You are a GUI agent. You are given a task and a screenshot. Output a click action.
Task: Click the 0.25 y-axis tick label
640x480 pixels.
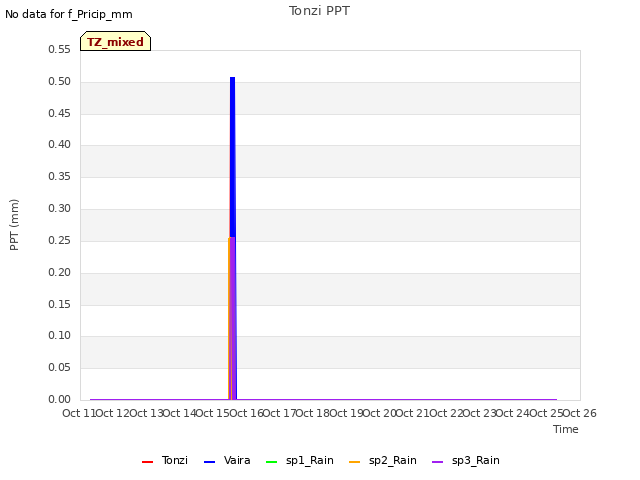[x=59, y=240]
